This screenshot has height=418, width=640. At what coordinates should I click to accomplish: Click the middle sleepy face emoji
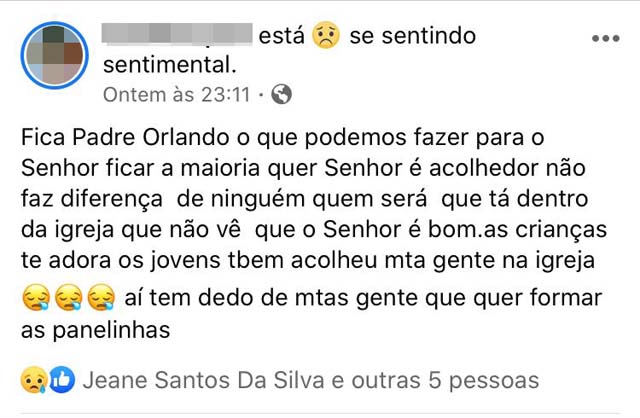pos(69,298)
